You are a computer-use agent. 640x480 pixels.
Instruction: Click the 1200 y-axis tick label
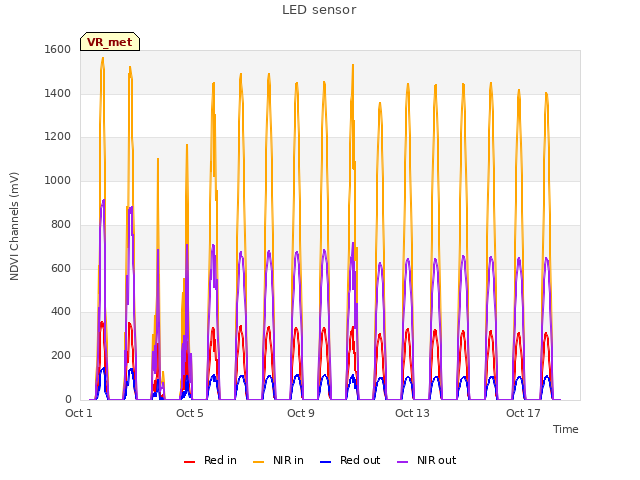pyautogui.click(x=58, y=137)
